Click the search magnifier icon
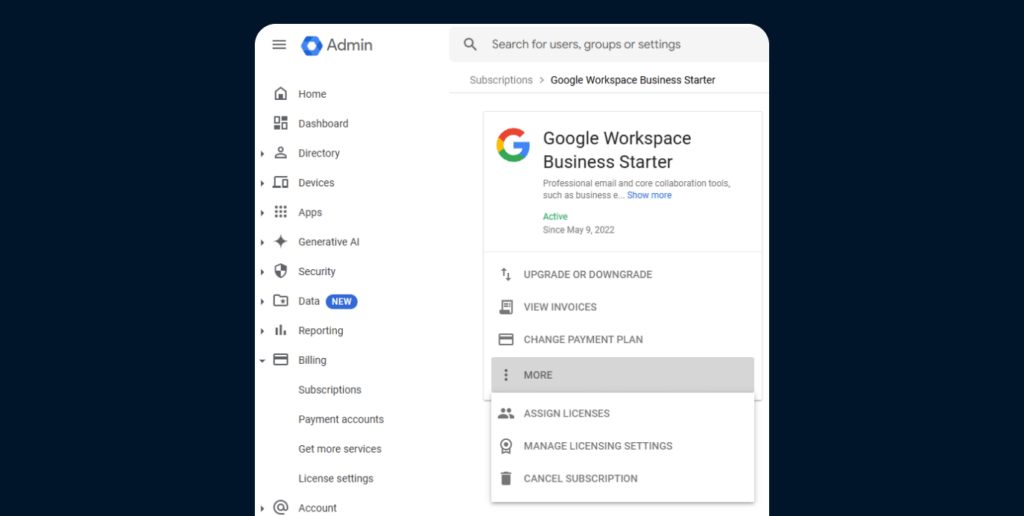The width and height of the screenshot is (1024, 516). pos(470,44)
